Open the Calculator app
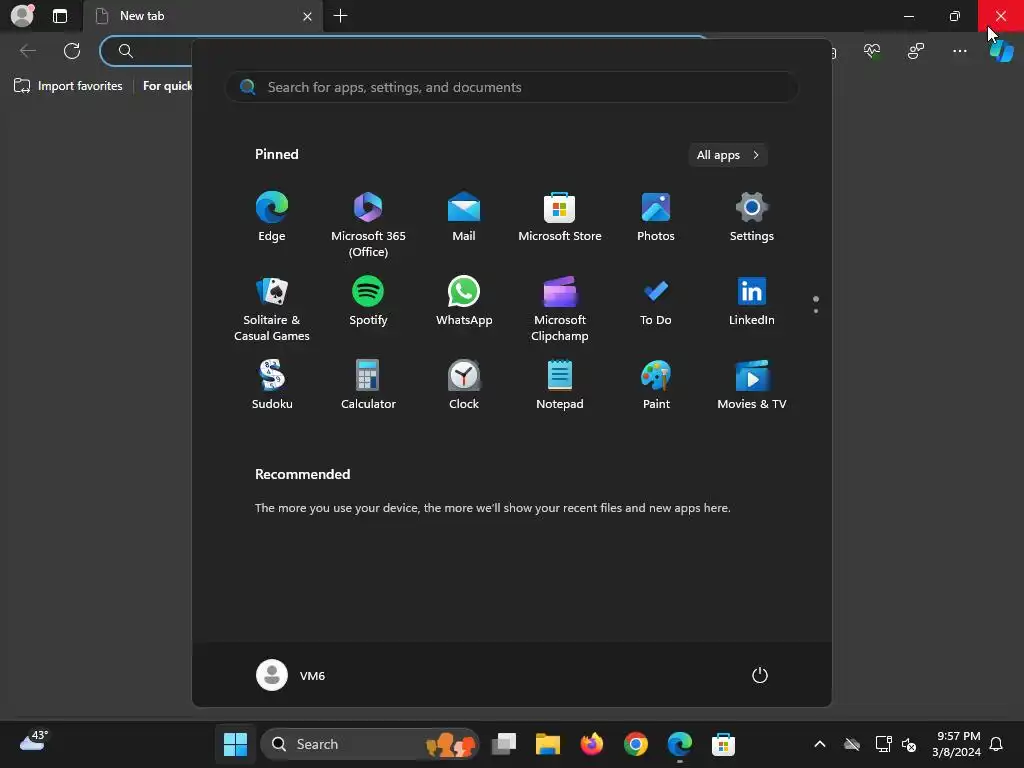Screen dimensions: 1024x768 click(x=368, y=385)
